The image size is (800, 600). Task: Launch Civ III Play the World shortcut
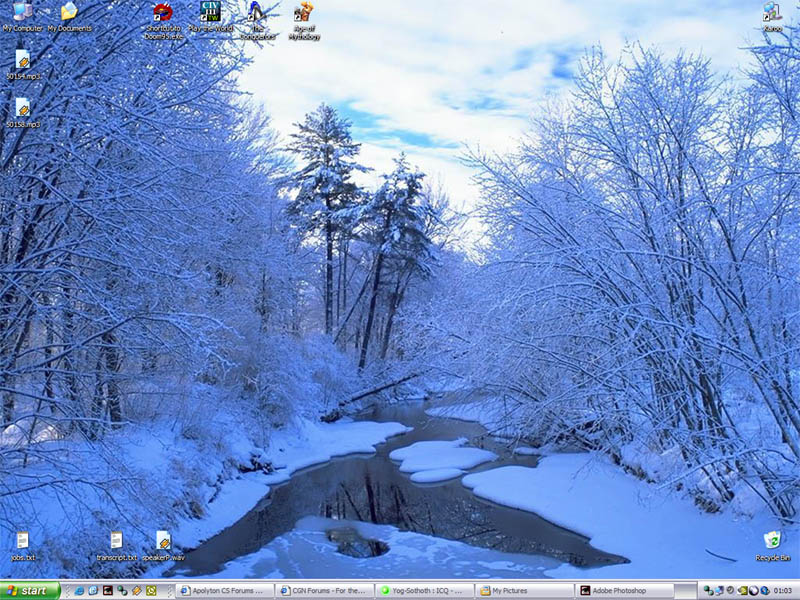pos(210,13)
